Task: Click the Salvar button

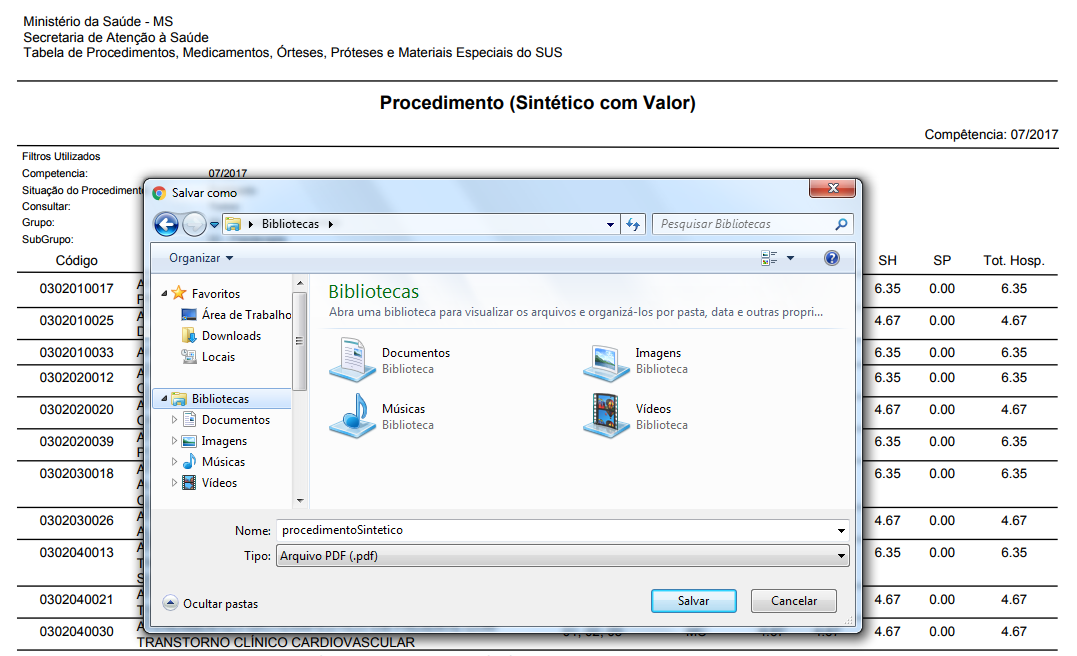Action: click(693, 601)
